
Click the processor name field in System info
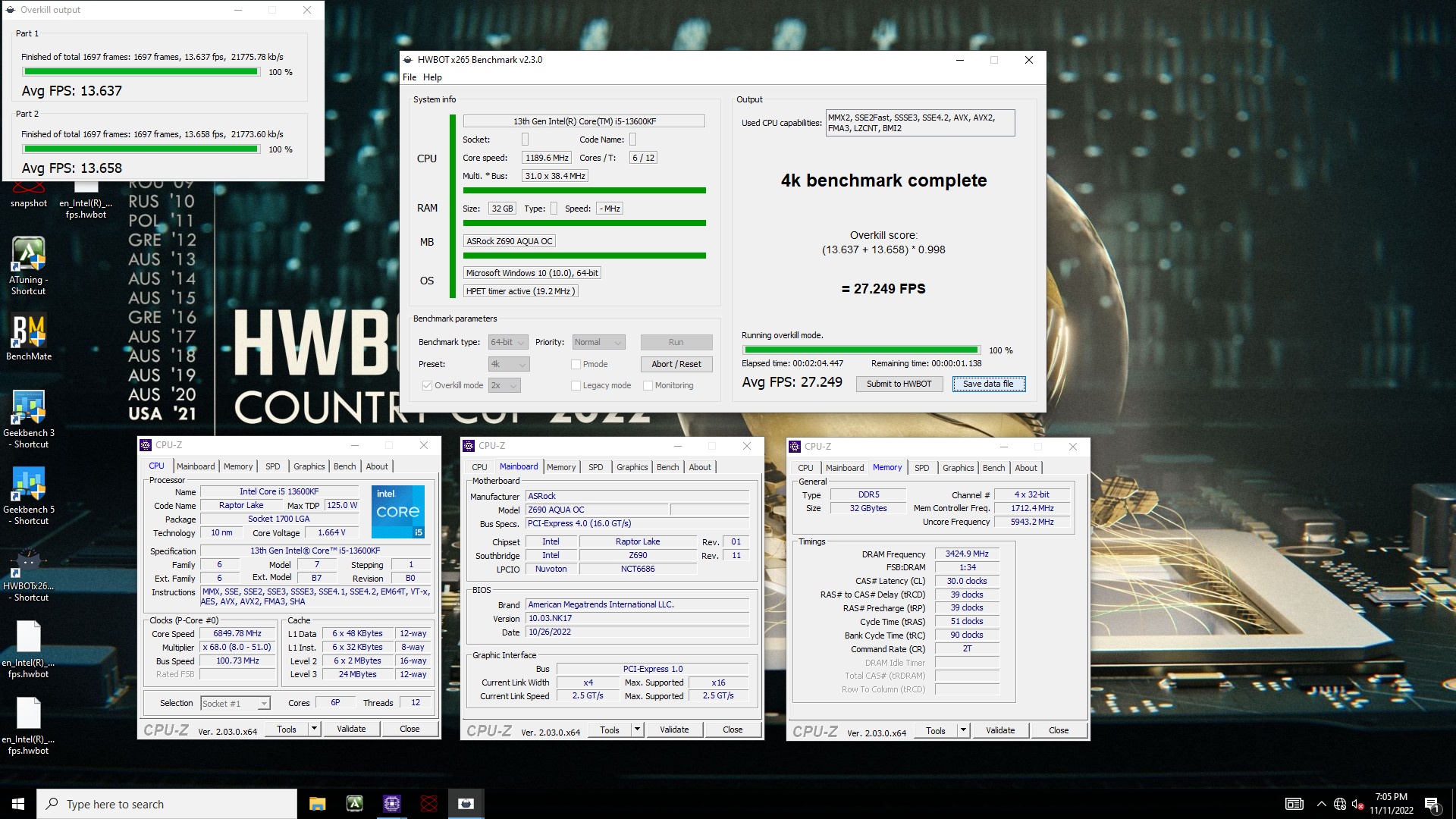pyautogui.click(x=584, y=121)
